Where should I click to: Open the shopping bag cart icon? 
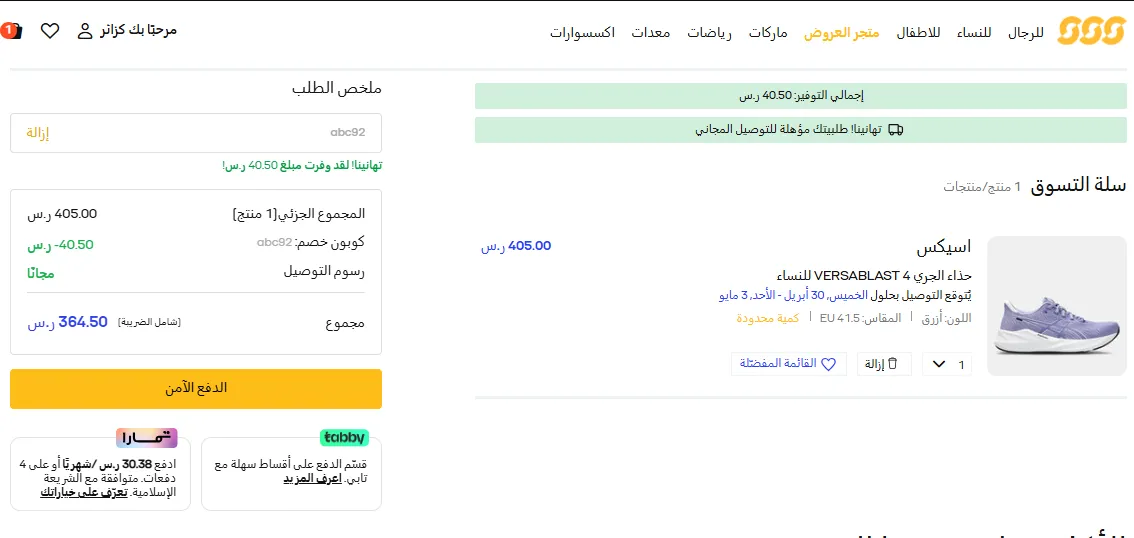click(x=12, y=31)
